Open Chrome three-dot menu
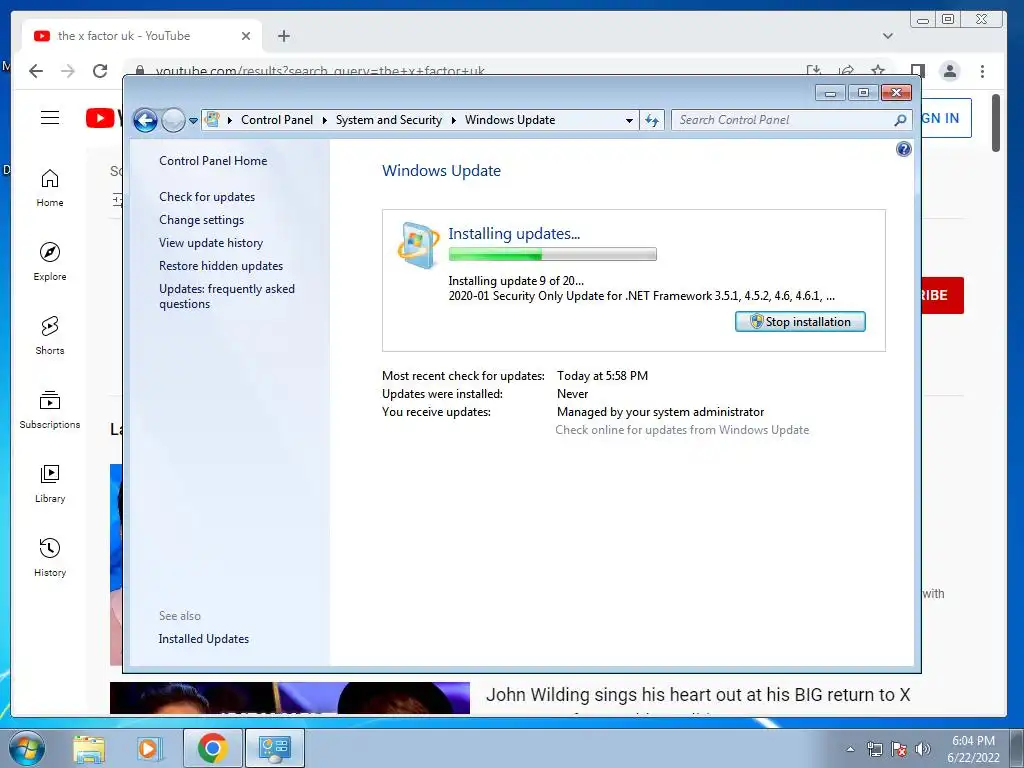Image resolution: width=1024 pixels, height=768 pixels. 982,71
